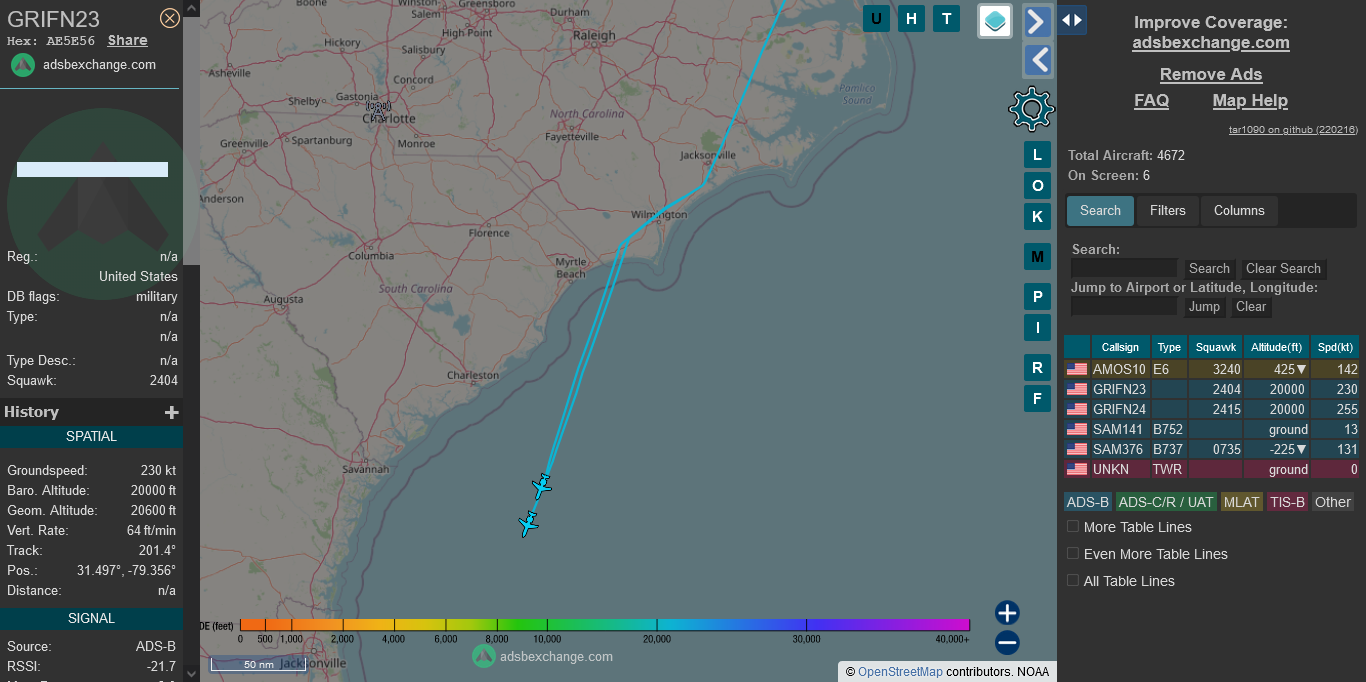Click the Clear button beside Jump
Image resolution: width=1366 pixels, height=682 pixels.
pos(1251,306)
